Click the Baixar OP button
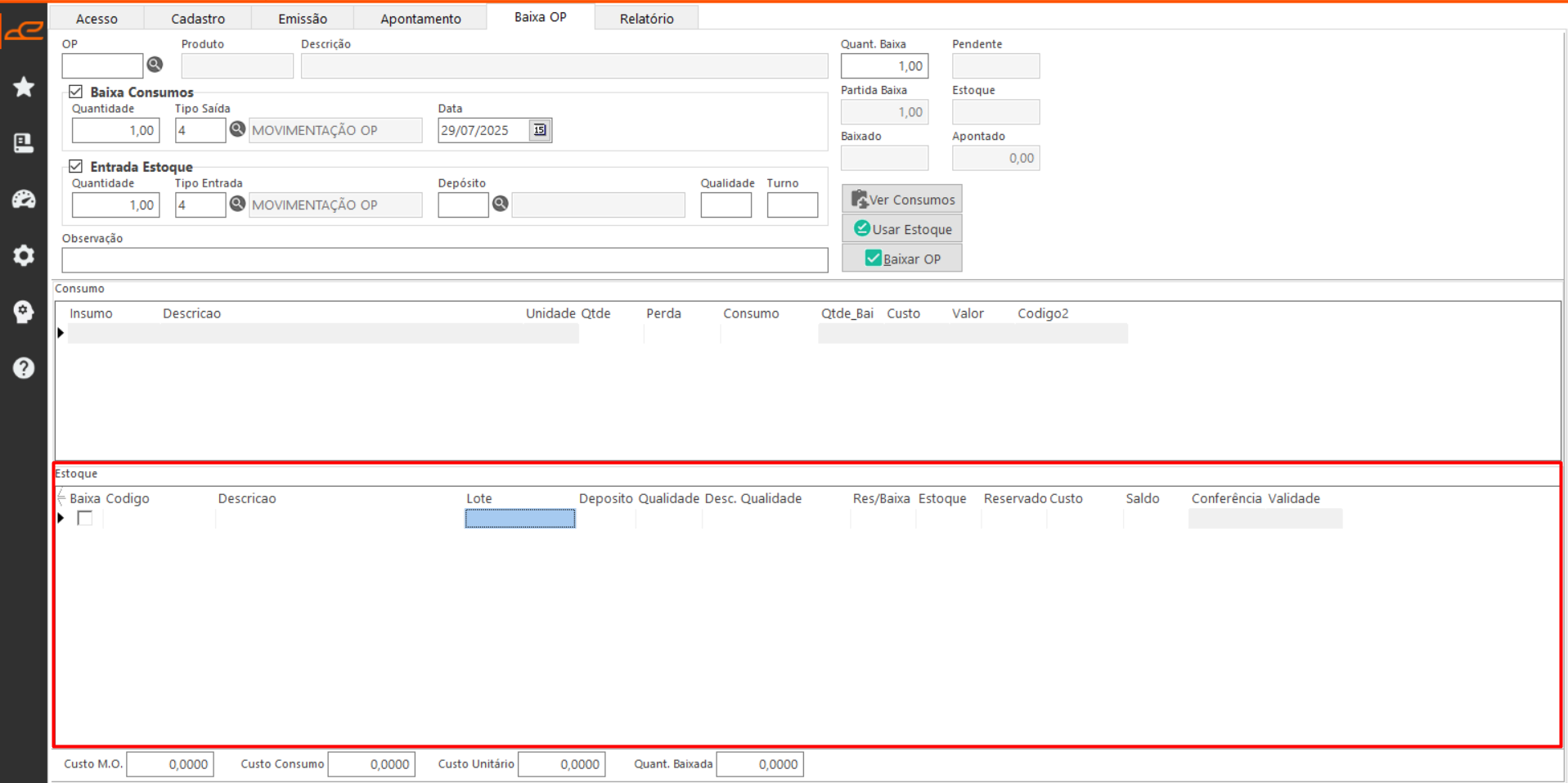 tap(902, 259)
